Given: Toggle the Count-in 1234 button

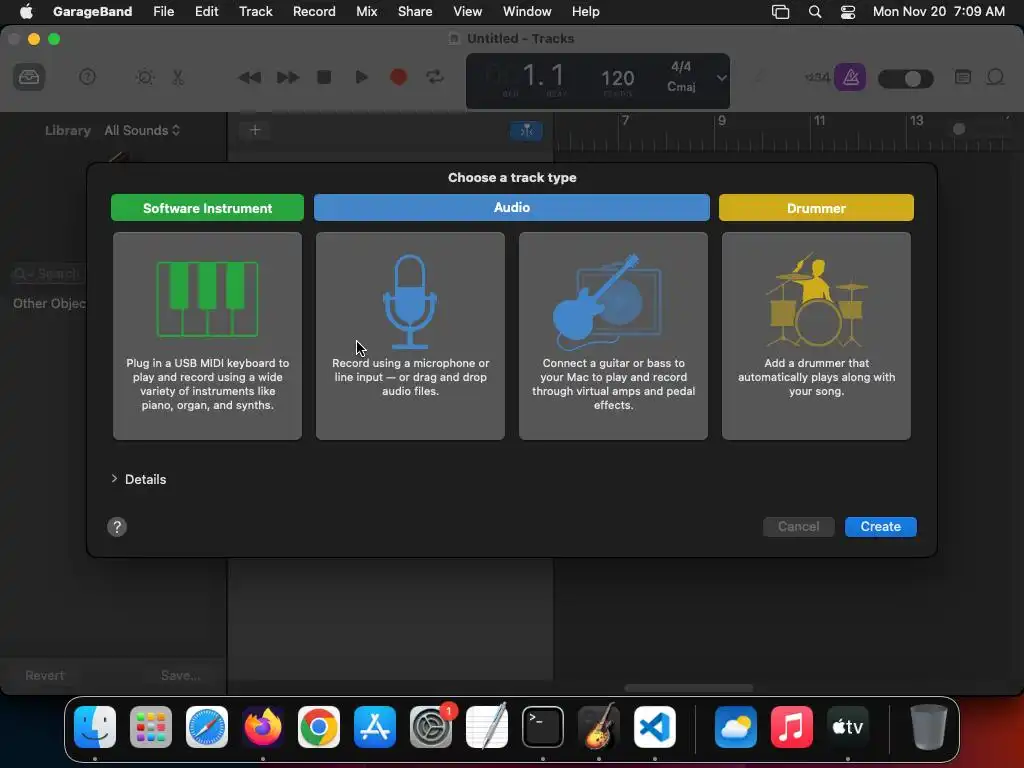Looking at the screenshot, I should click(817, 77).
